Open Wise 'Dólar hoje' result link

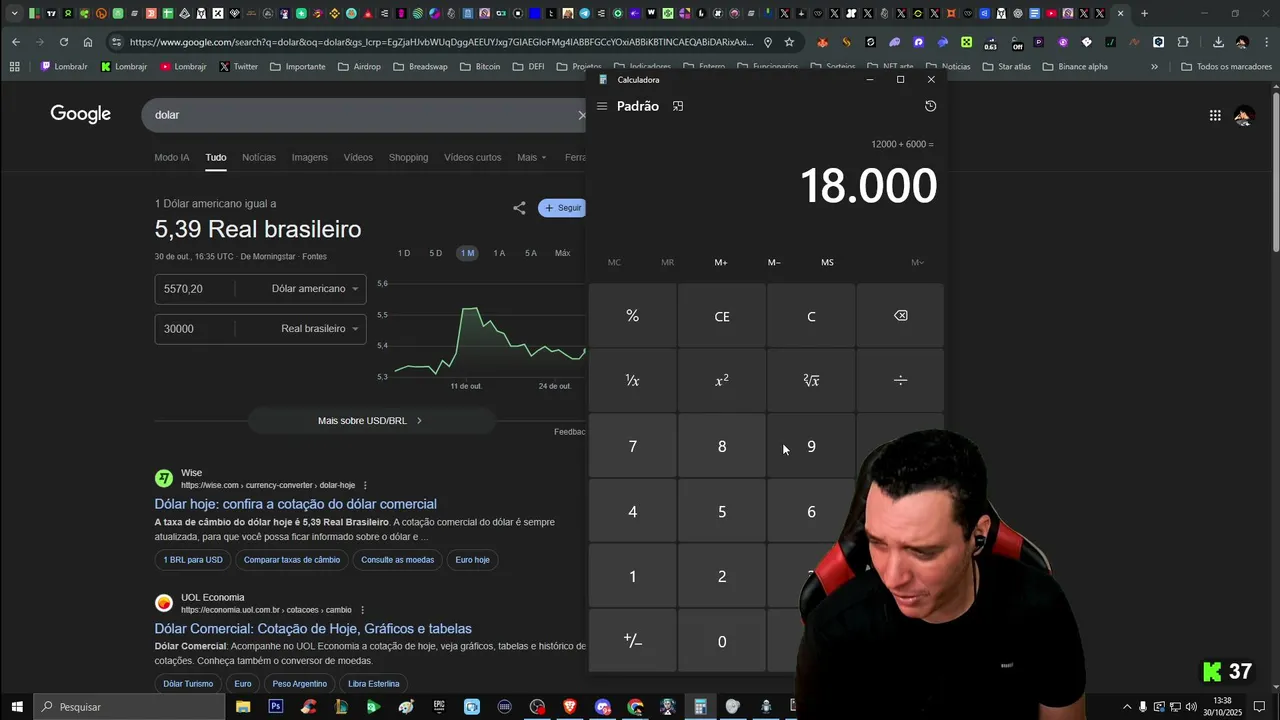296,504
